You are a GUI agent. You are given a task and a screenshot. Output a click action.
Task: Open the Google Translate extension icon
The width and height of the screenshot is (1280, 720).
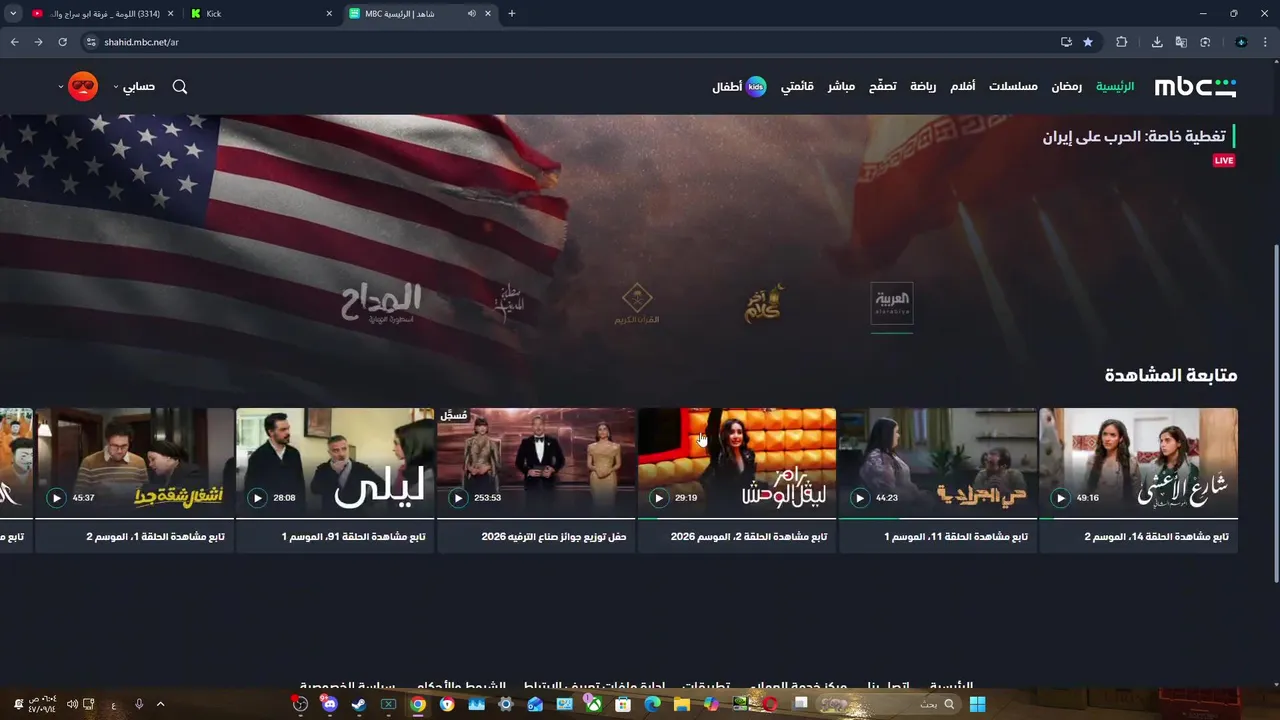click(x=1181, y=42)
